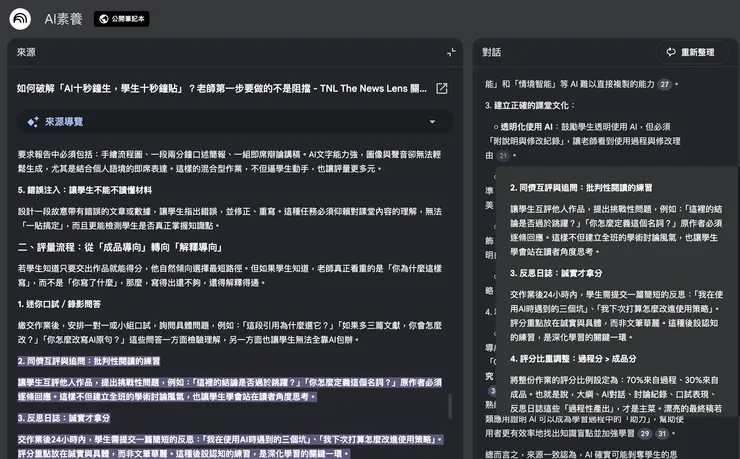Click 2. 同儕互評與追問 heading in citation popup
This screenshot has width=740, height=459.
click(581, 188)
